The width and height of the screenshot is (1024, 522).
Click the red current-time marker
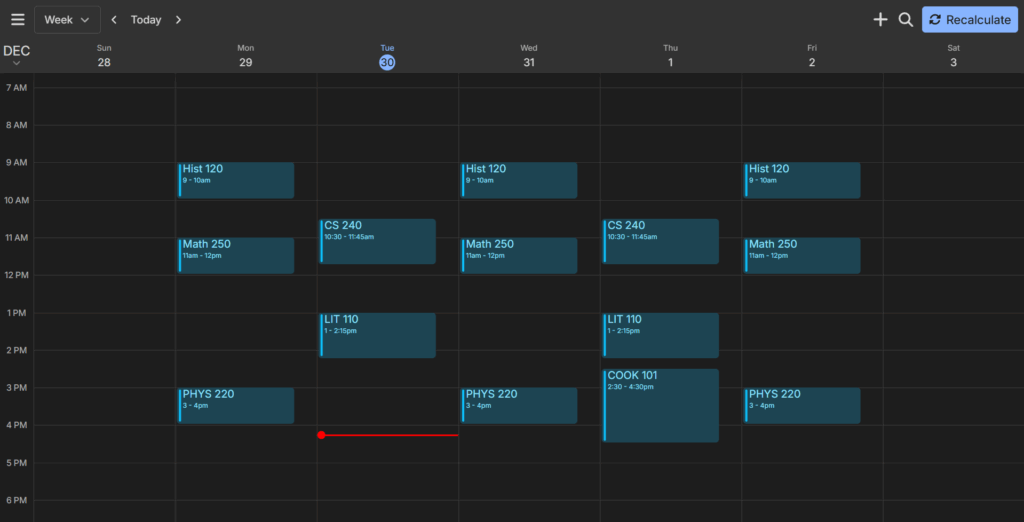pos(321,435)
